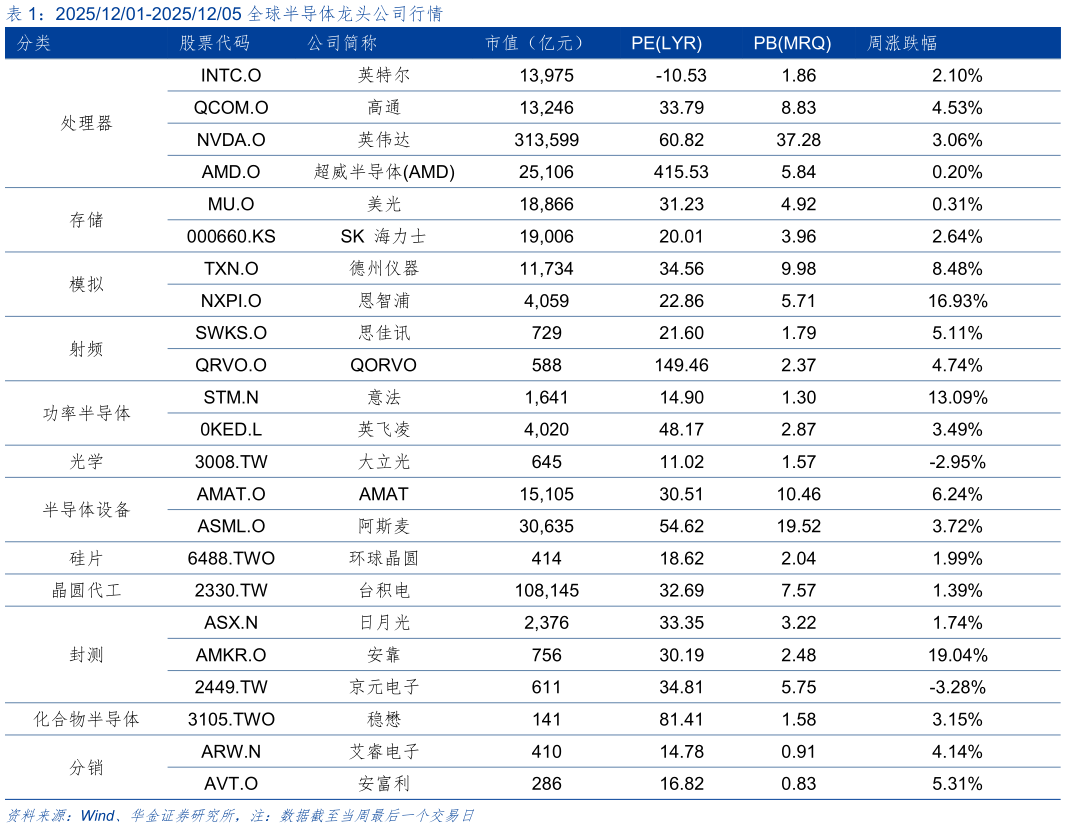Click the 分类 column header
The image size is (1066, 828).
tap(33, 44)
